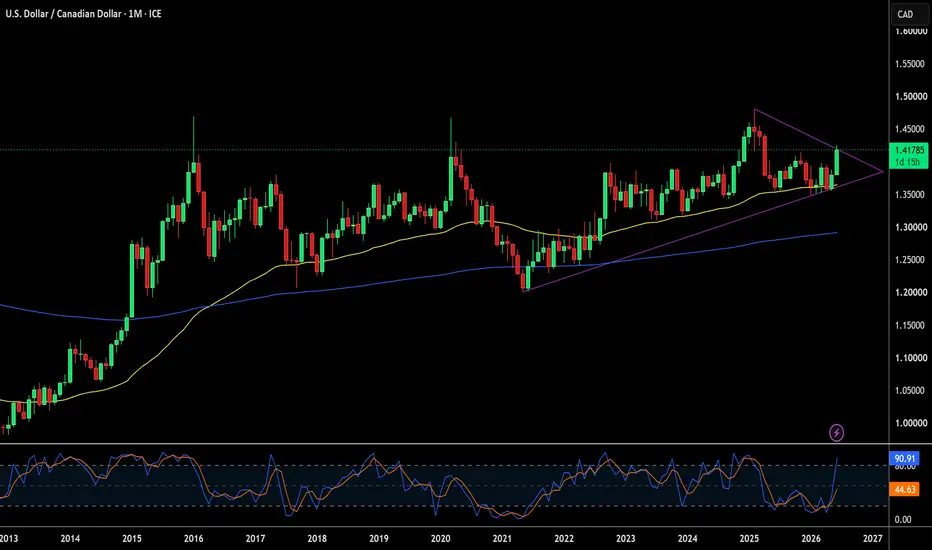Click the 1.50000 price axis label
Screen dimensions: 932x550
coord(911,96)
